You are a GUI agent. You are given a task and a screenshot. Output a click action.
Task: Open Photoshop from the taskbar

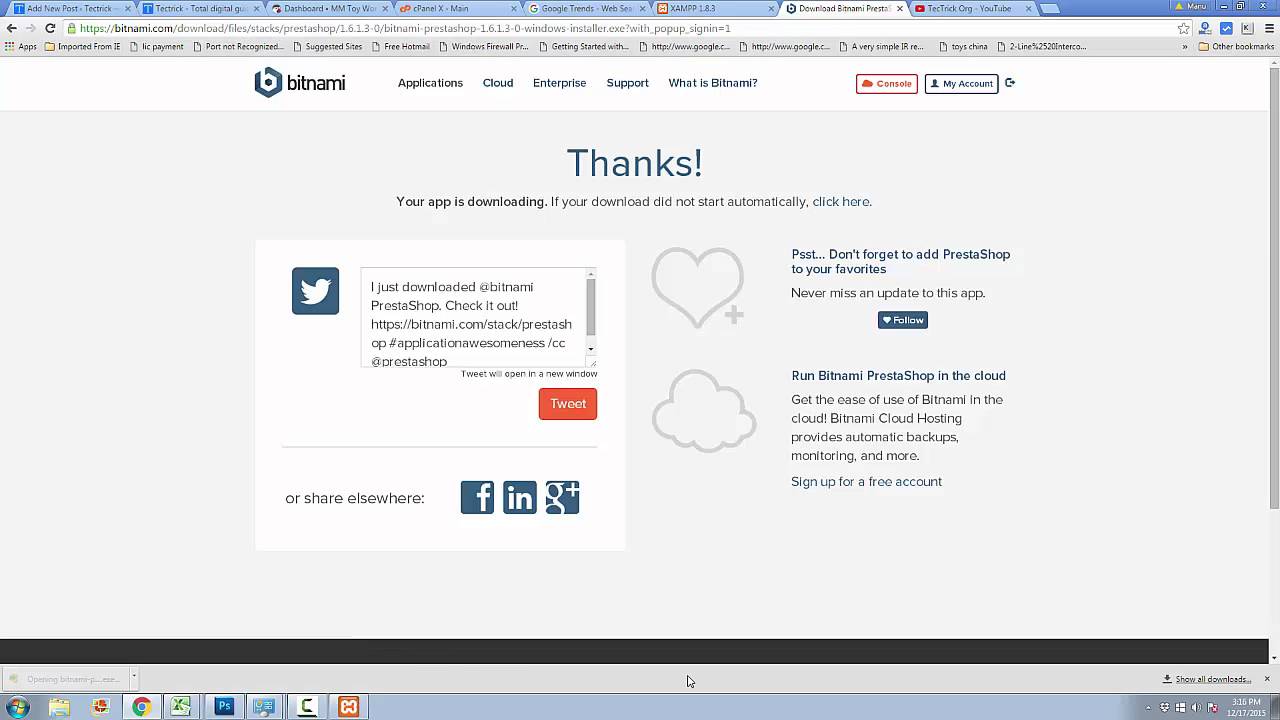click(224, 707)
